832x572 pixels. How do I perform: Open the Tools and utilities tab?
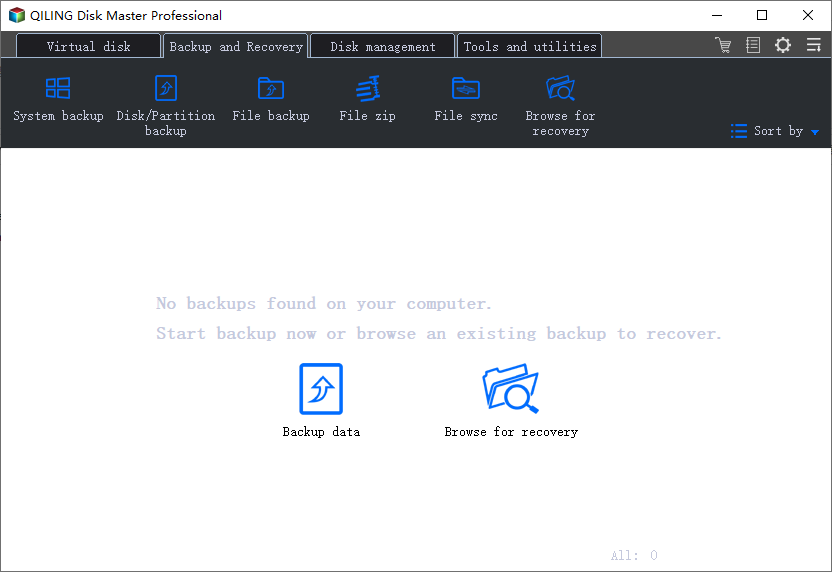tap(529, 46)
